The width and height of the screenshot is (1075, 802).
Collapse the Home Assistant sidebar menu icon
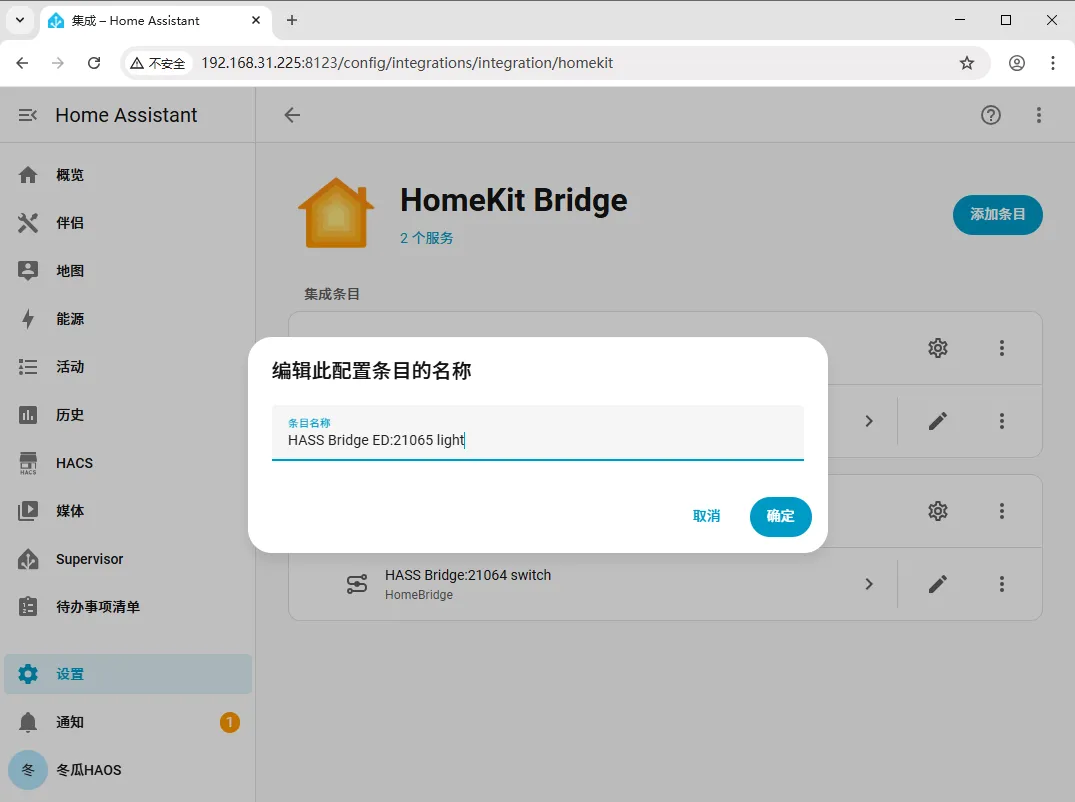(x=27, y=115)
